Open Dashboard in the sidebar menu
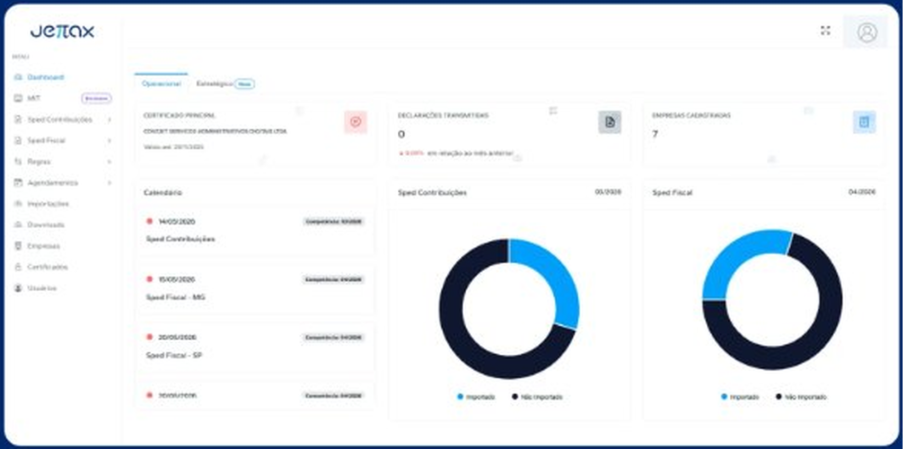903x450 pixels. tap(45, 77)
